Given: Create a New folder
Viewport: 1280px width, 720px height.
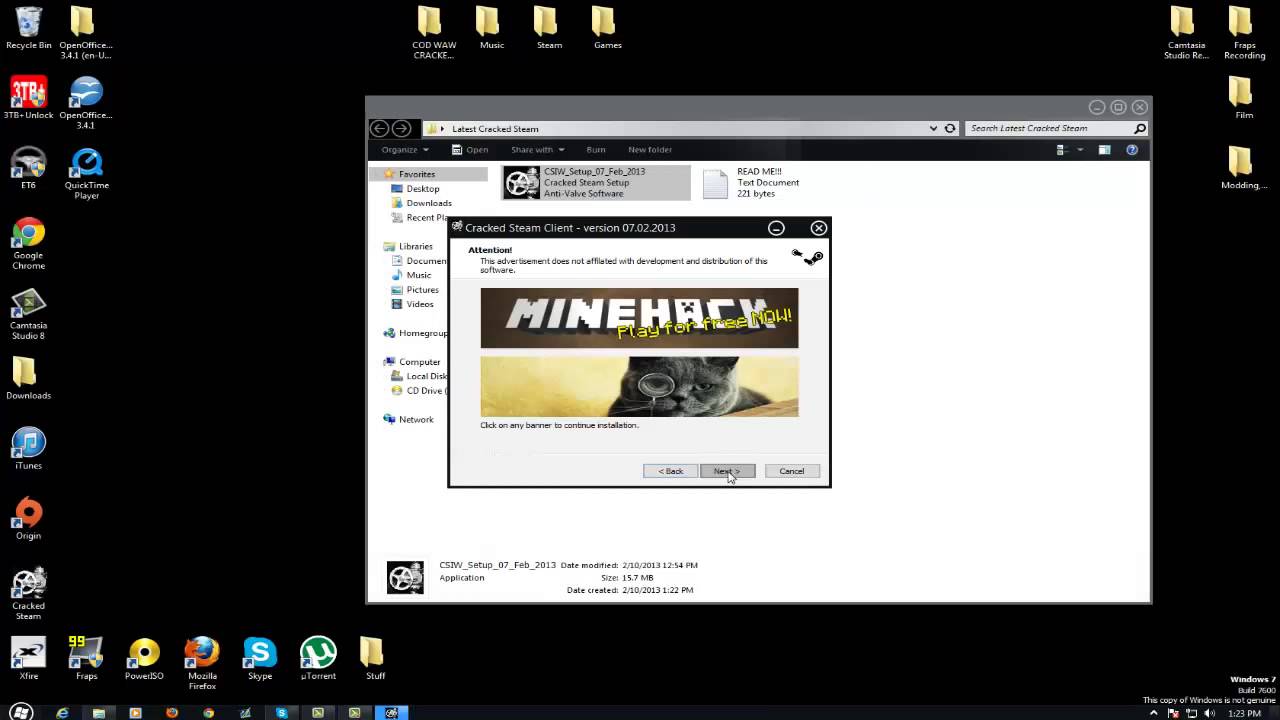Looking at the screenshot, I should pos(650,150).
